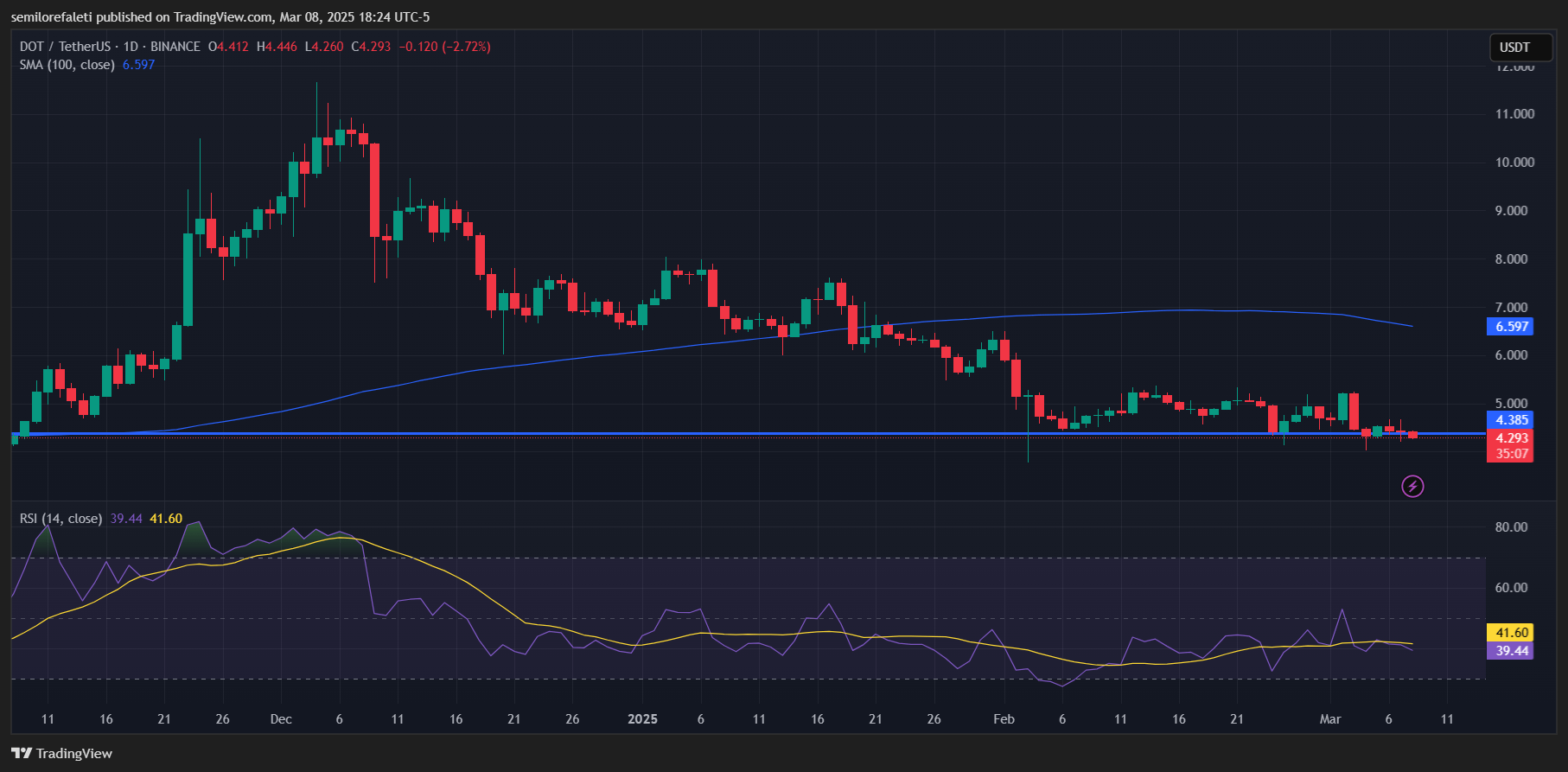Viewport: 1568px width, 772px height.
Task: Click the 2025 label on time axis
Action: (x=642, y=719)
